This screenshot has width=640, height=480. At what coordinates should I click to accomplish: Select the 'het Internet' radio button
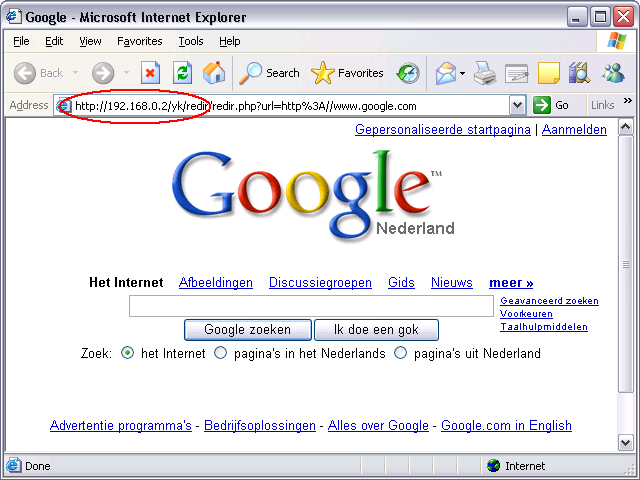[127, 353]
